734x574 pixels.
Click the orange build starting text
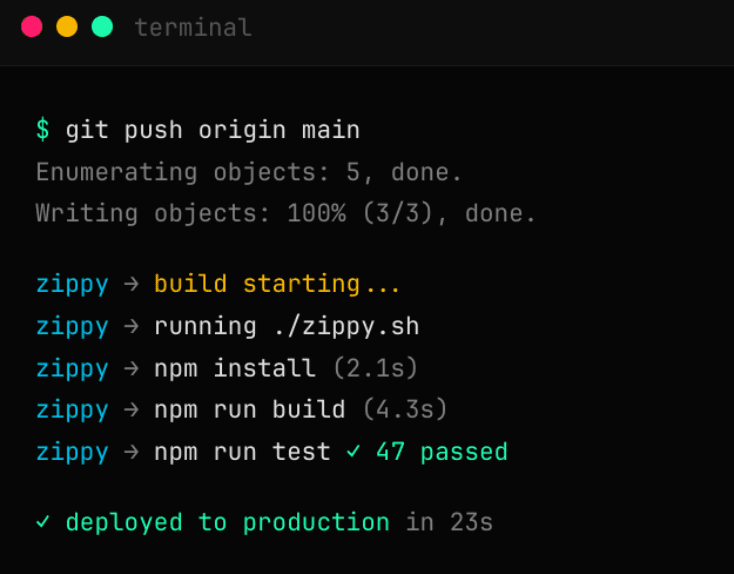click(x=277, y=284)
